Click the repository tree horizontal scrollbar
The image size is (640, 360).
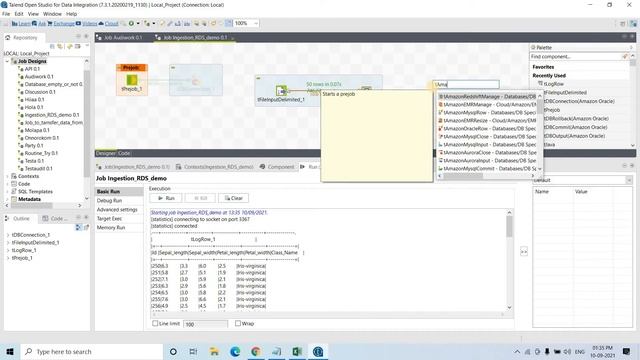click(x=44, y=205)
